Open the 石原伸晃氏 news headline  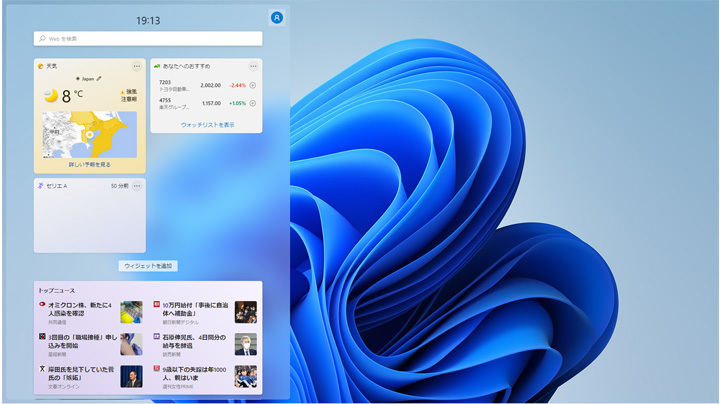(195, 341)
